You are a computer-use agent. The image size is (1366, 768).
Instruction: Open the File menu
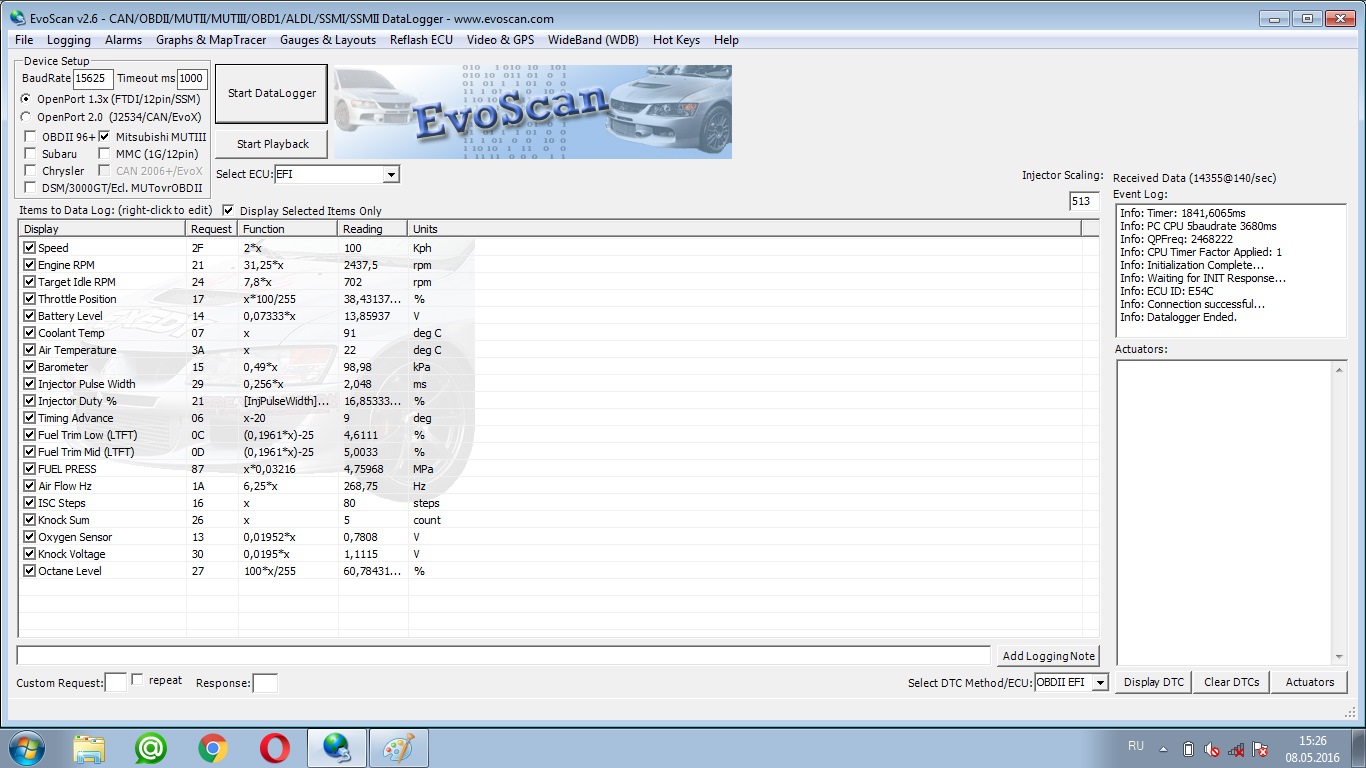[x=24, y=40]
